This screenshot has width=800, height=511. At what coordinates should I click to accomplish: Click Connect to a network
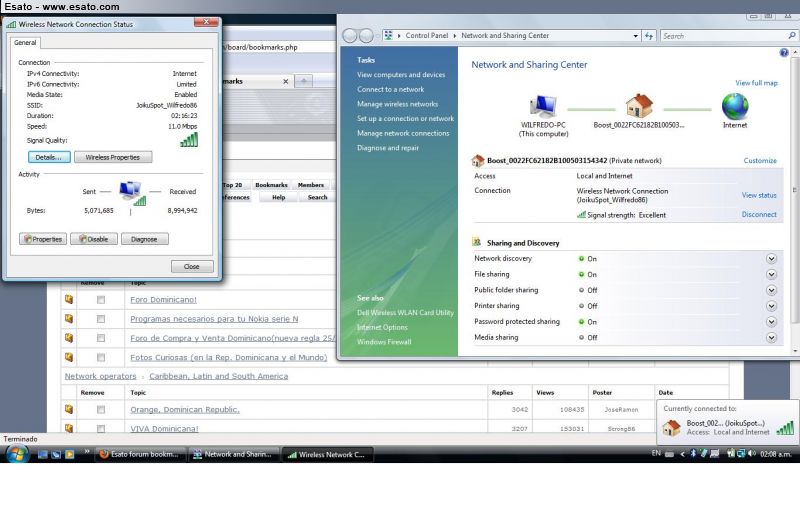pos(390,89)
